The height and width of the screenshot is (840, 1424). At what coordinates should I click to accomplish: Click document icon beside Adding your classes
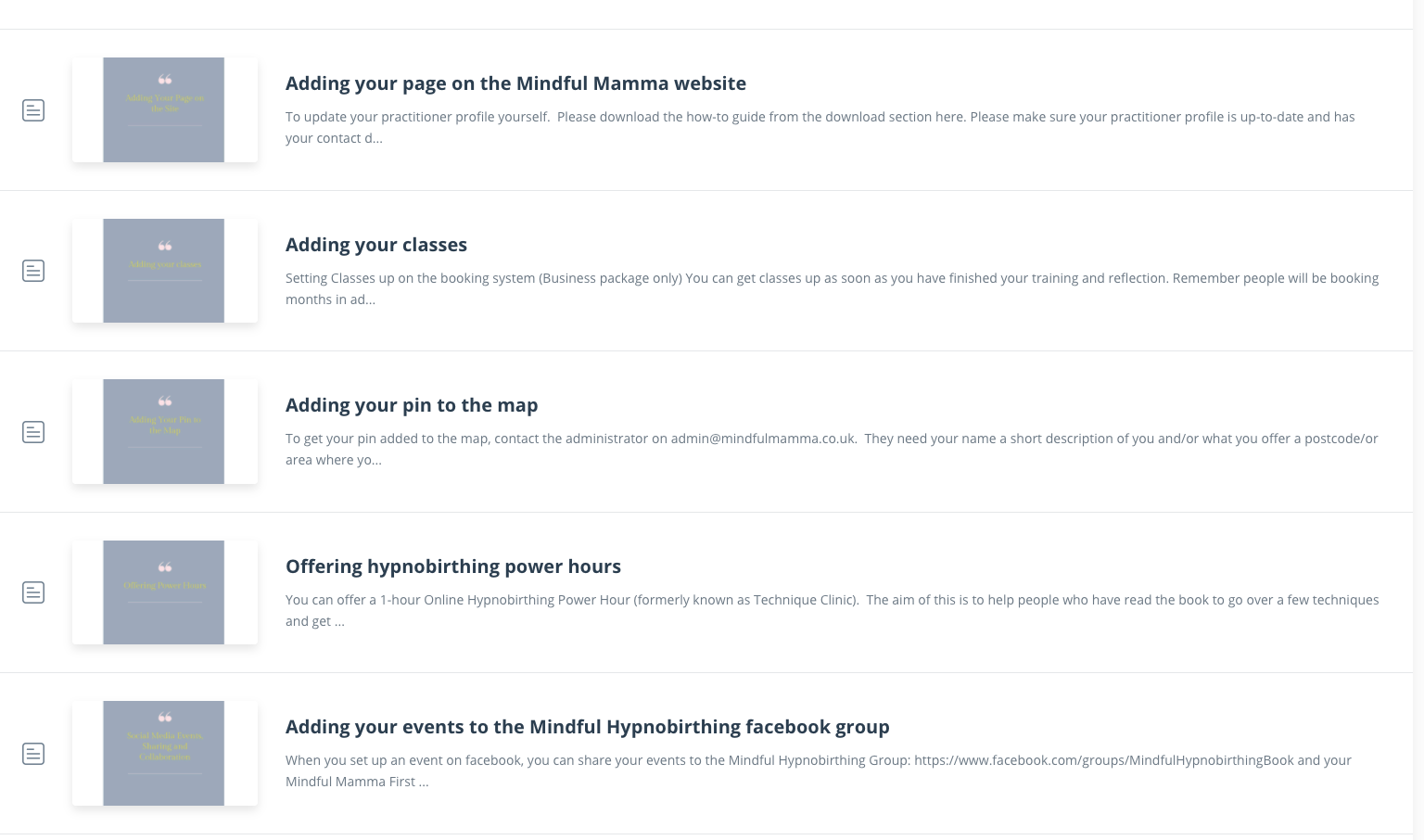pyautogui.click(x=33, y=271)
